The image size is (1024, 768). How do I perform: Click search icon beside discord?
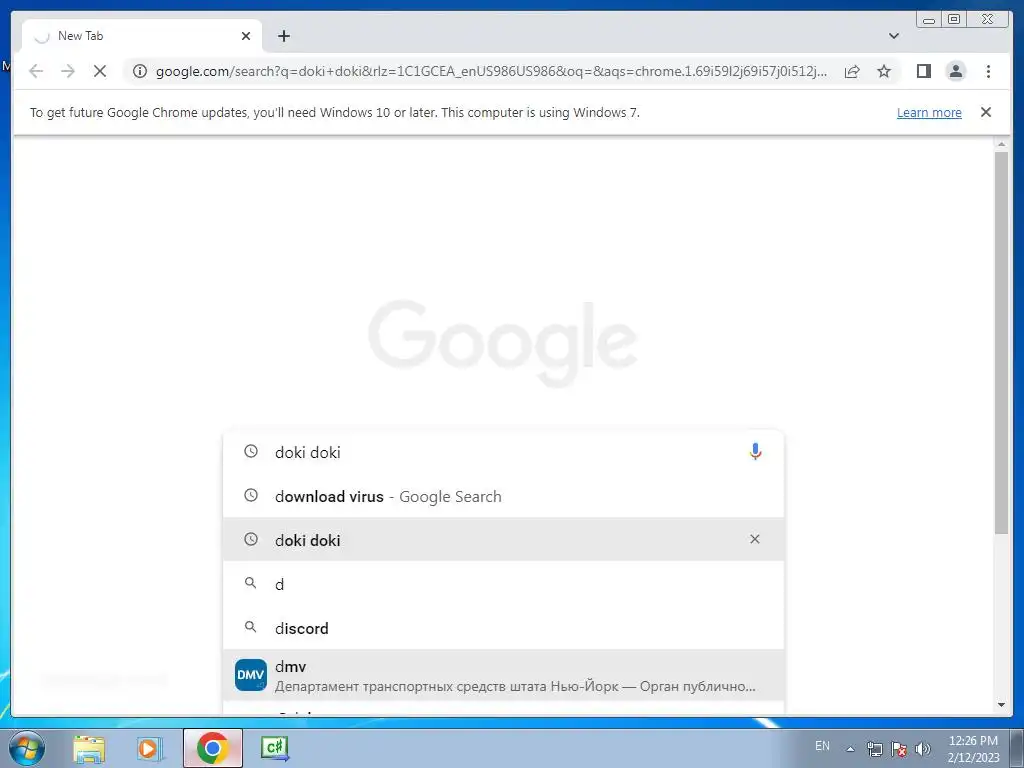pyautogui.click(x=250, y=627)
